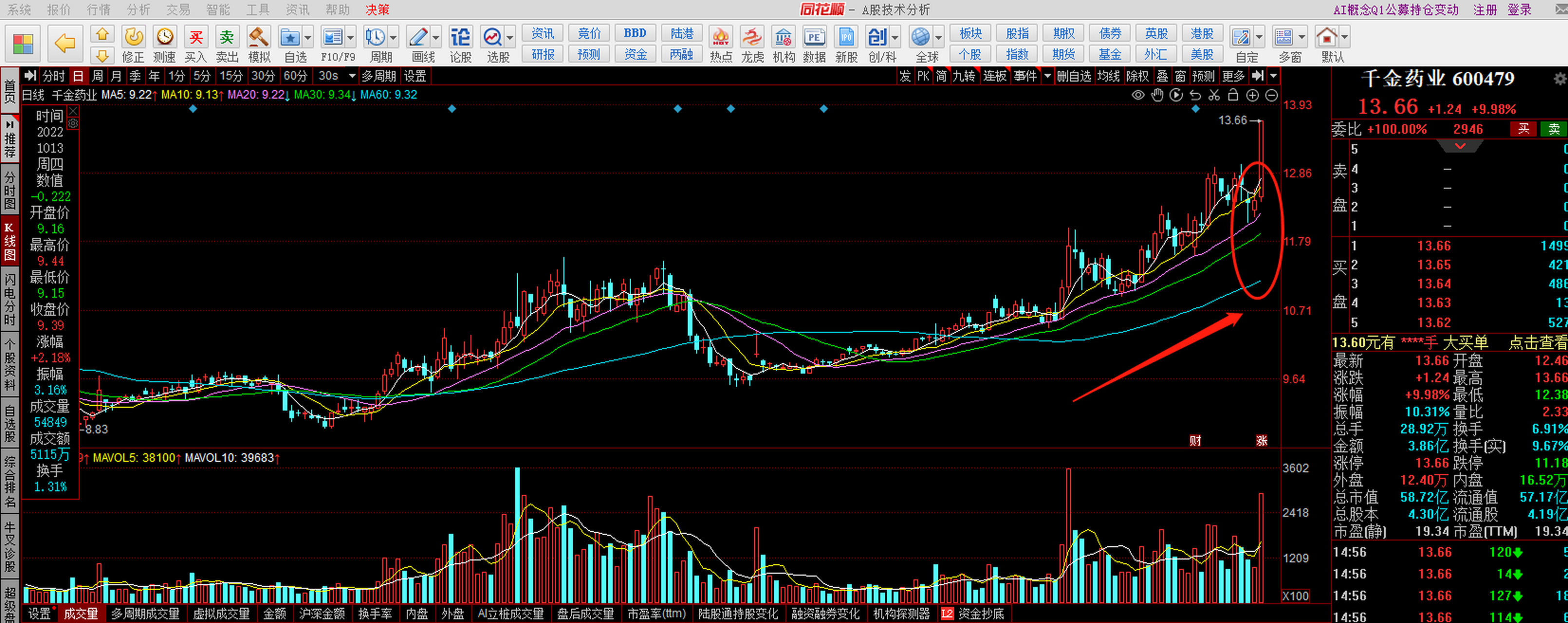Open the 龙虎 dragon icon
Image resolution: width=1568 pixels, height=623 pixels.
coord(752,37)
